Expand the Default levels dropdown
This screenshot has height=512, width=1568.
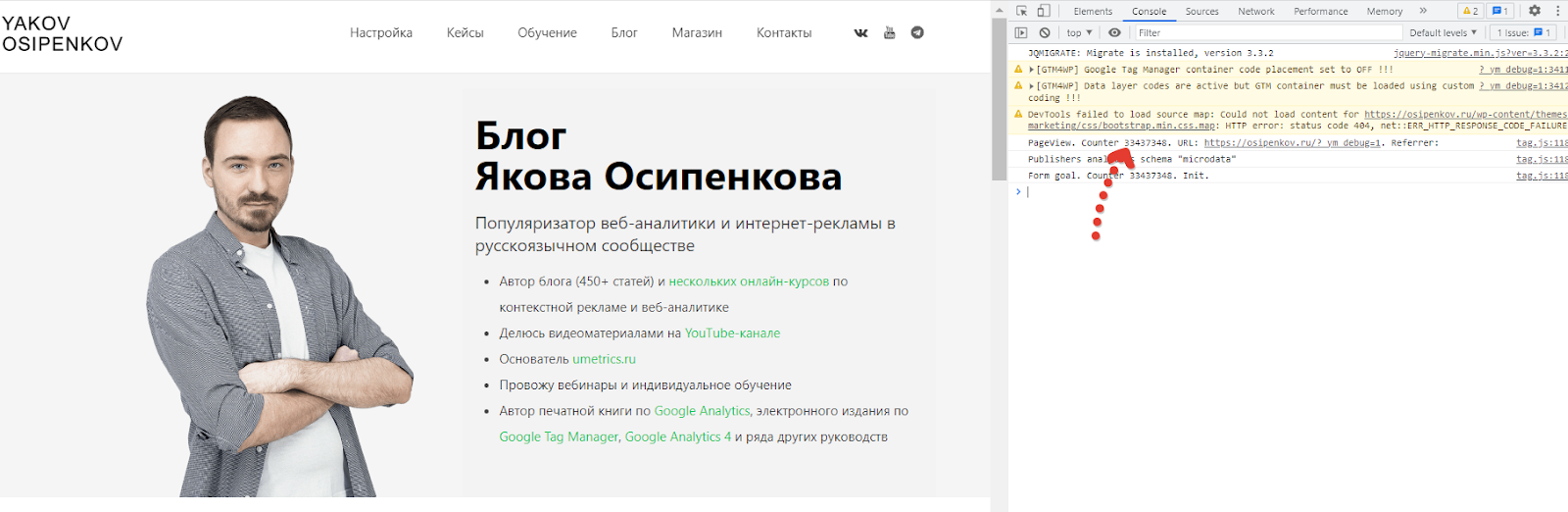pos(1443,32)
